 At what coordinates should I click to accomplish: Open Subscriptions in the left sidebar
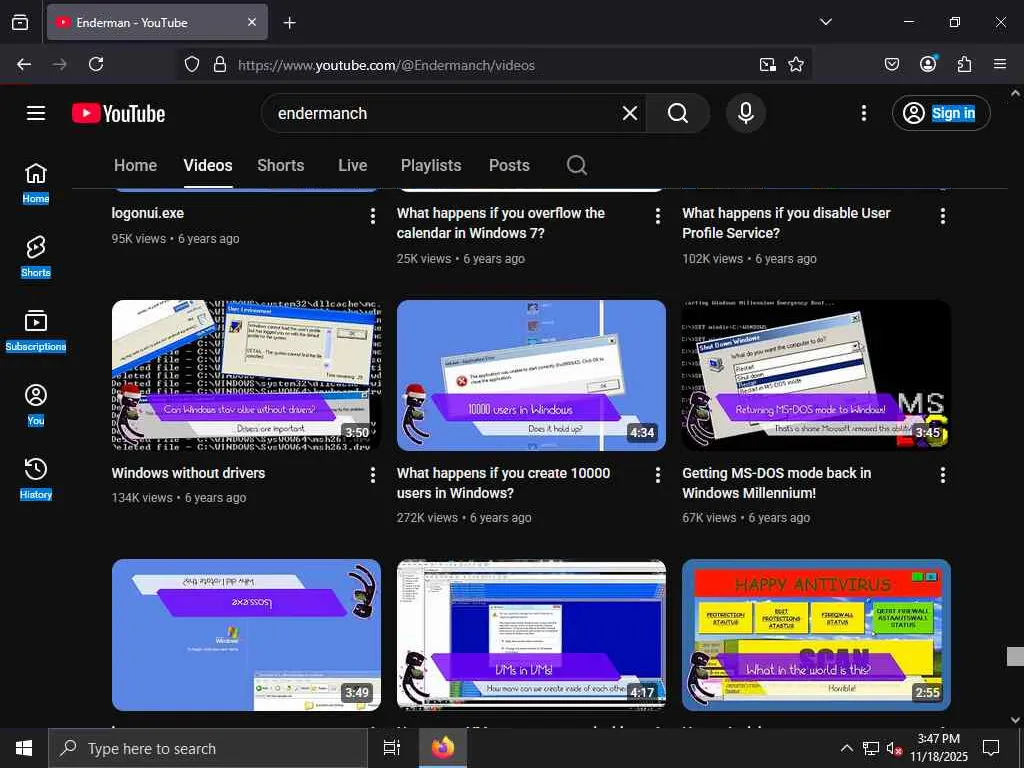[x=36, y=330]
